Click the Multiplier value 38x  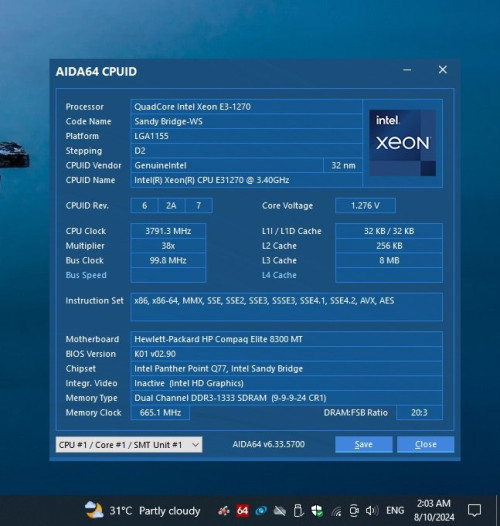click(x=168, y=246)
